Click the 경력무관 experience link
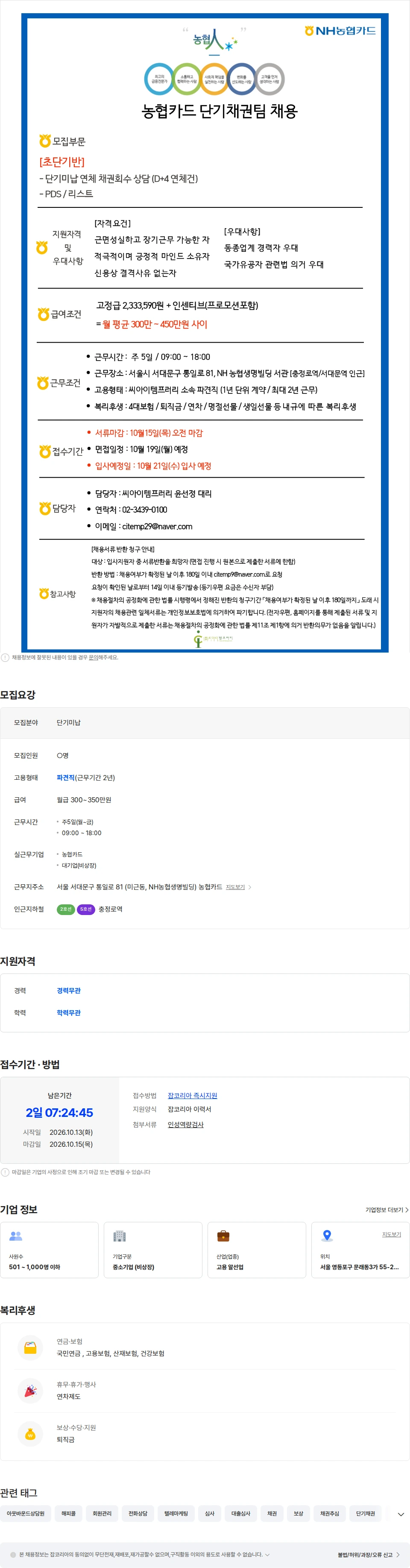Screen dimensions: 410x1568 69,990
